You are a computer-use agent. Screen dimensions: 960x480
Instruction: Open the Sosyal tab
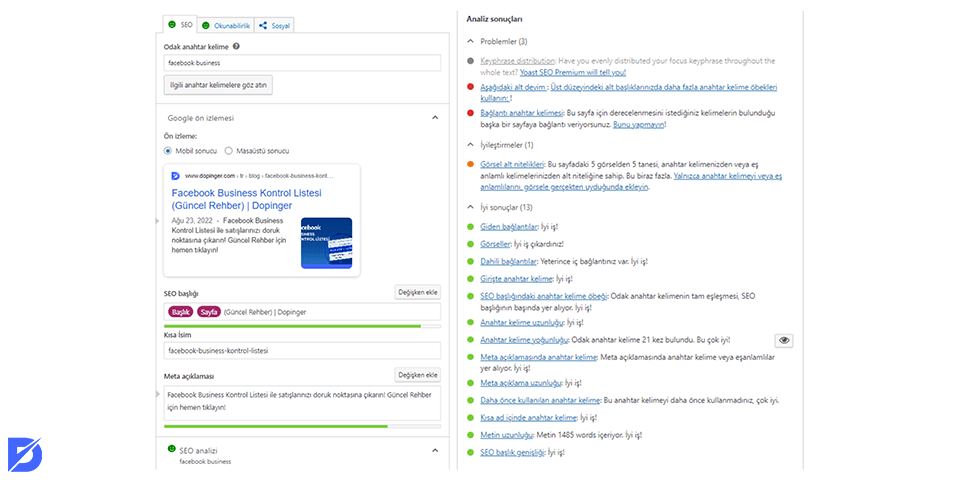[274, 25]
